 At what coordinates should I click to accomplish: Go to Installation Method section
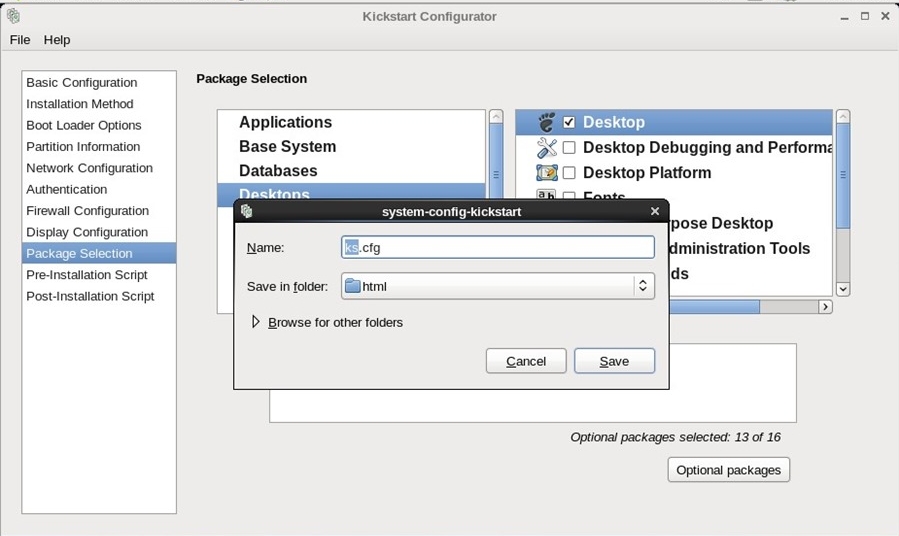click(x=99, y=104)
